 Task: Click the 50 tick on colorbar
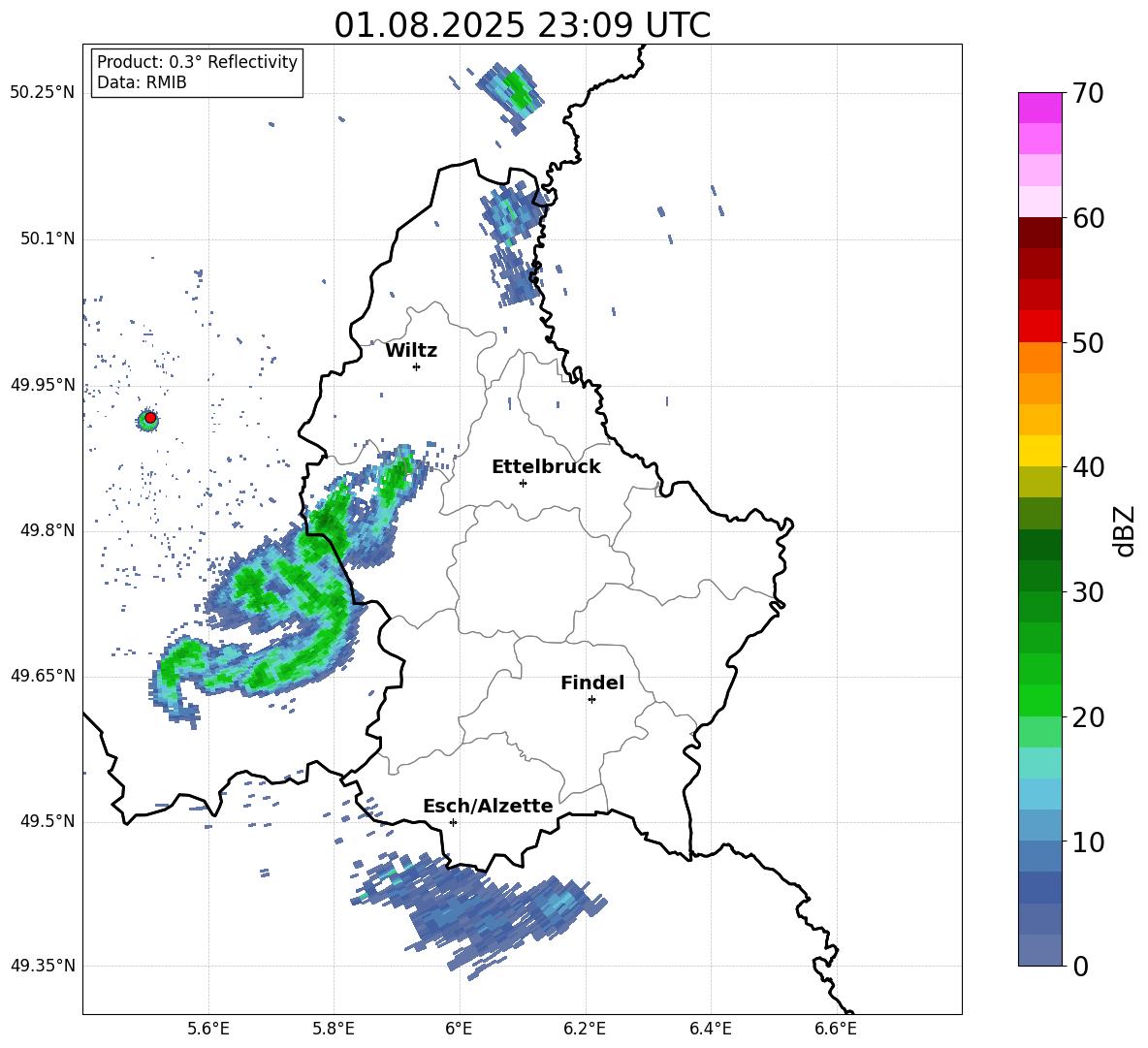coord(1088,342)
